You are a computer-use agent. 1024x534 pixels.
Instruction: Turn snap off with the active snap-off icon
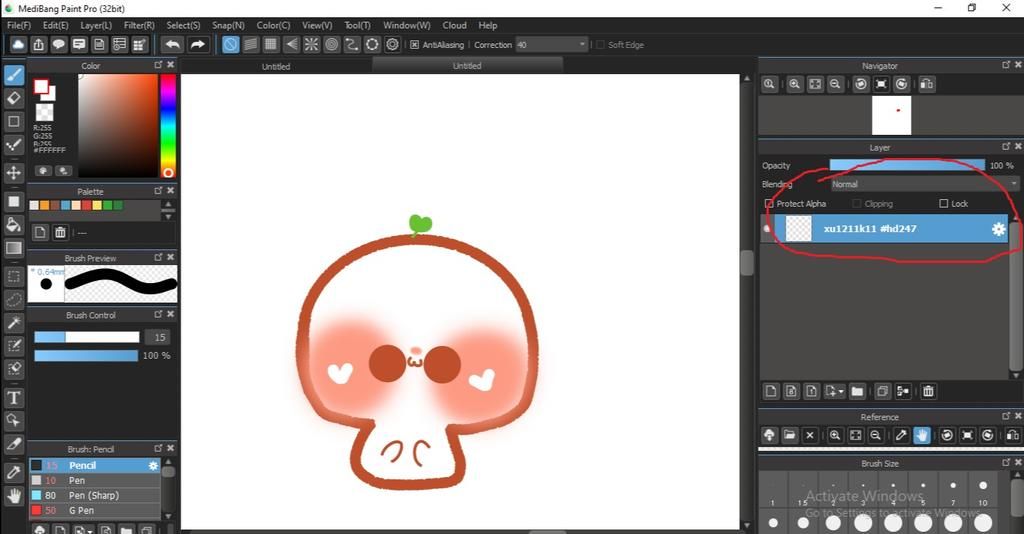point(231,44)
